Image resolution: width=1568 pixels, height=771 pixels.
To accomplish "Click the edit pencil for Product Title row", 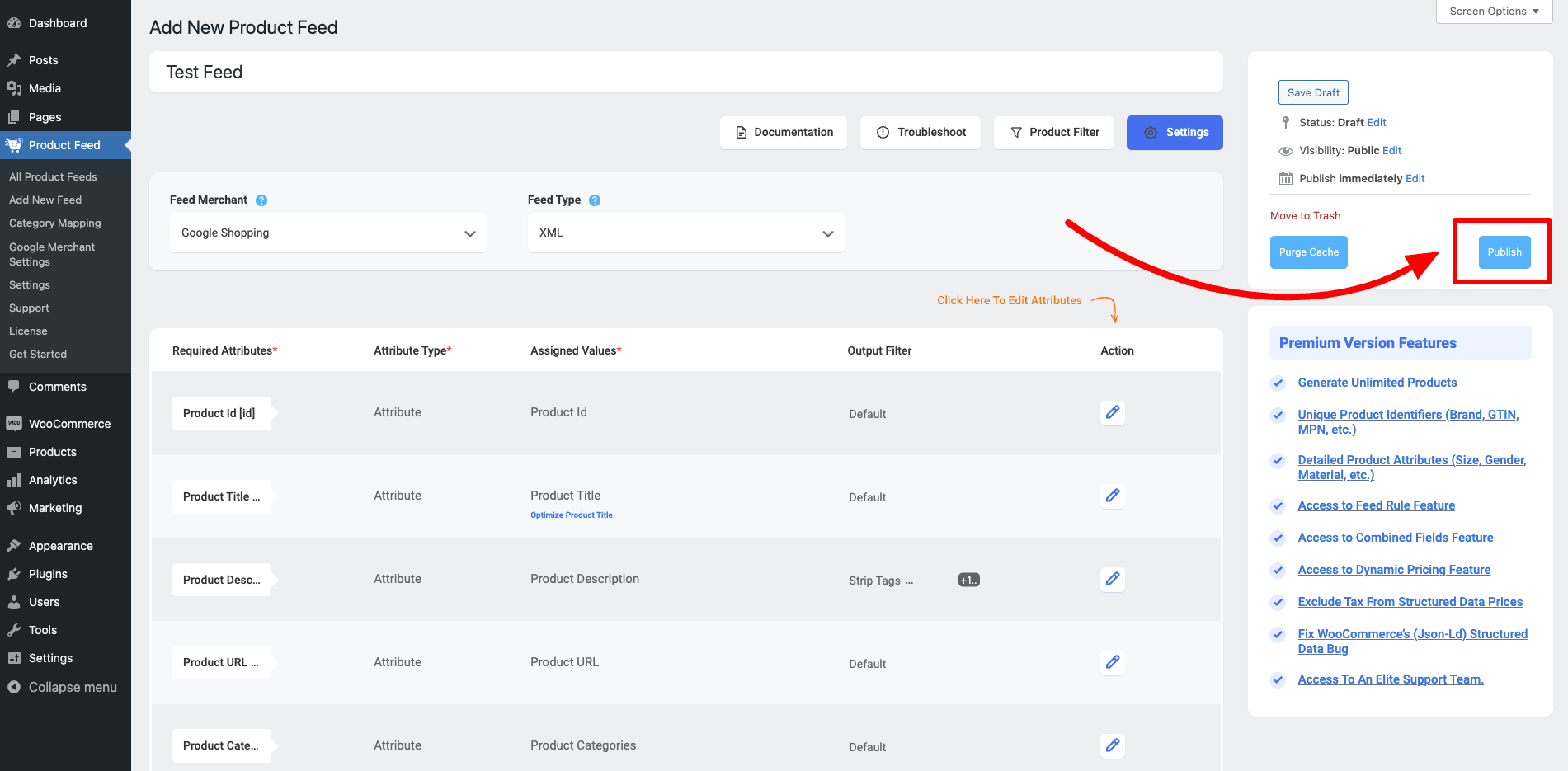I will 1113,496.
